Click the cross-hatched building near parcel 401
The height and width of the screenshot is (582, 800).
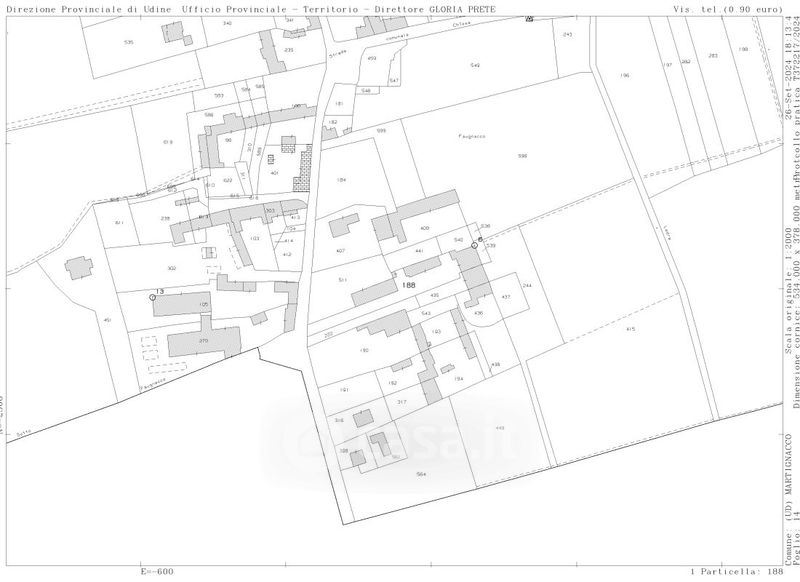302,168
